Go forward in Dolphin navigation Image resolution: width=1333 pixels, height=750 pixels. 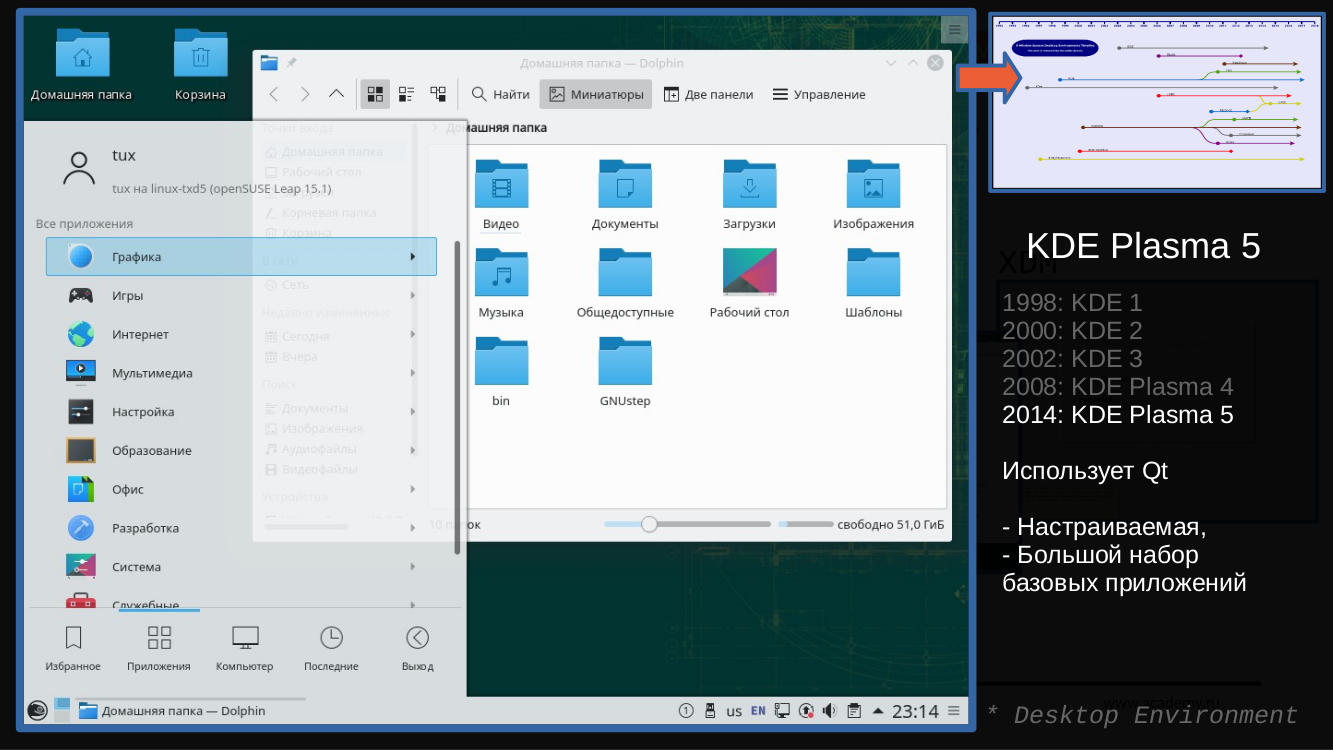pos(305,94)
